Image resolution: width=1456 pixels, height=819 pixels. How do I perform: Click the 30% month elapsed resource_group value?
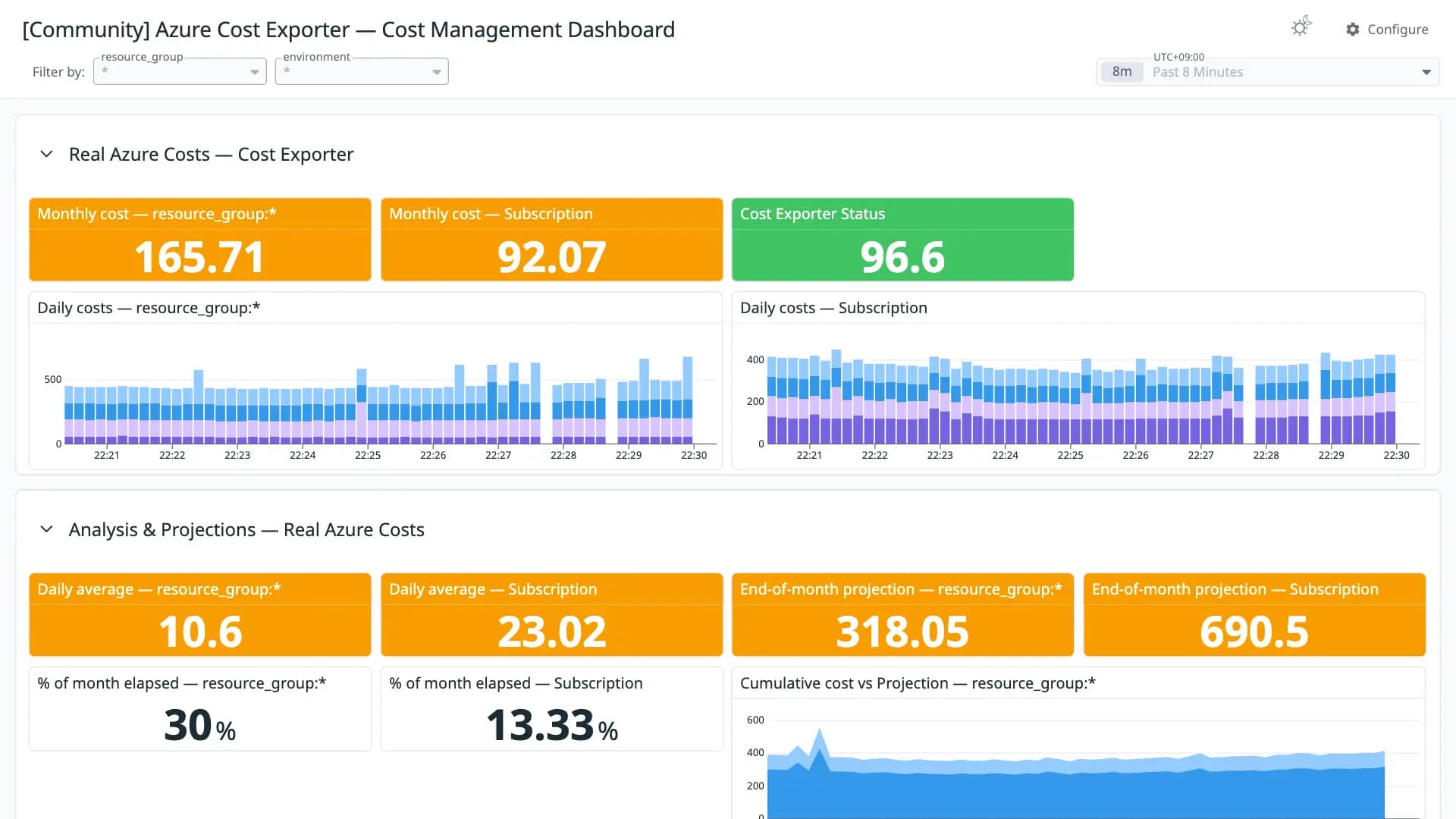pos(200,726)
